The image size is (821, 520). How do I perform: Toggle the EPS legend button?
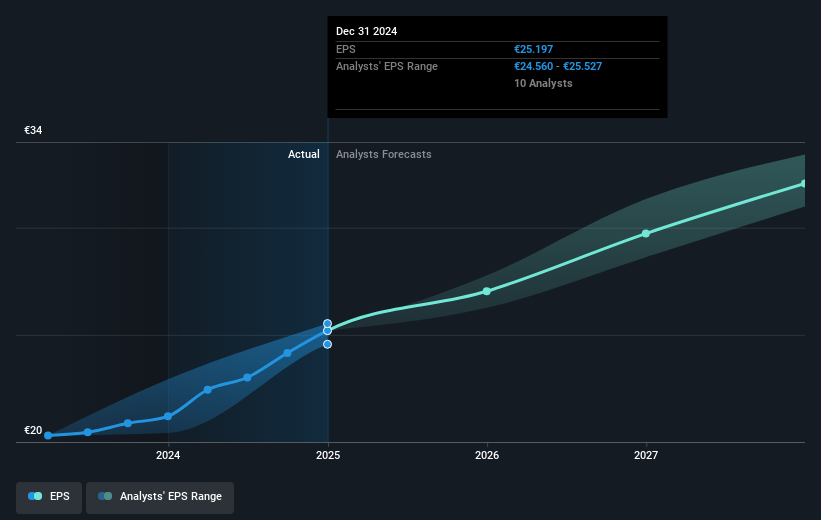point(49,497)
